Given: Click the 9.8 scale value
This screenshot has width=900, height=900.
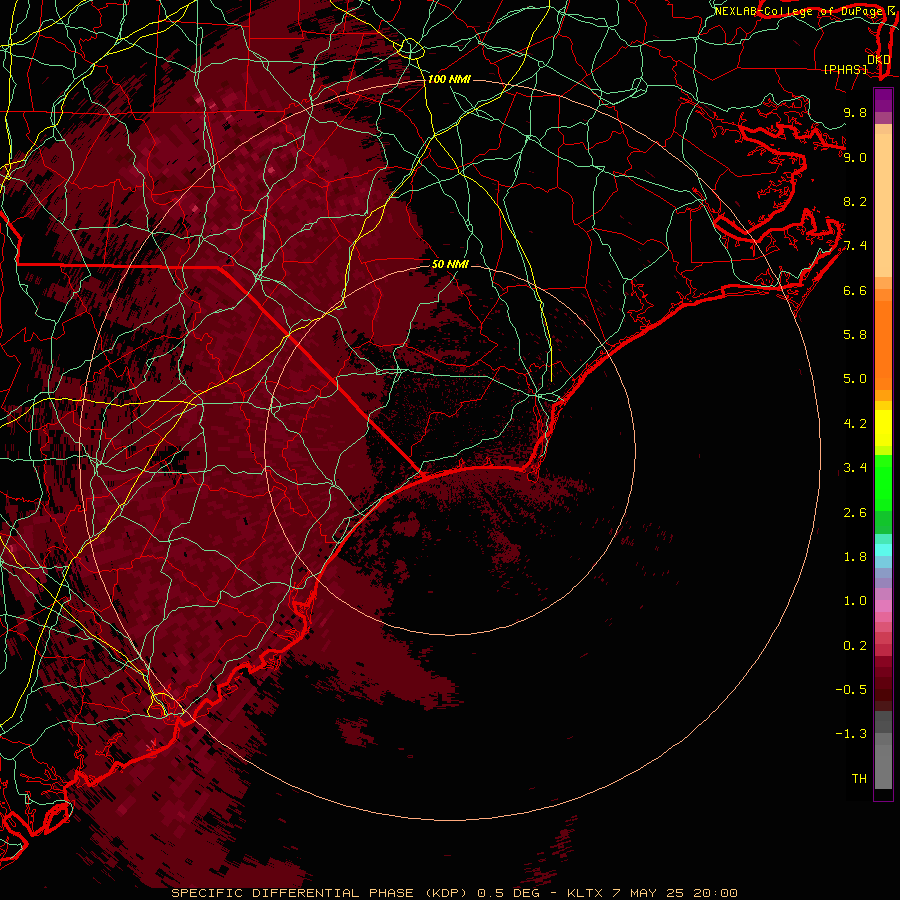Looking at the screenshot, I should 855,112.
